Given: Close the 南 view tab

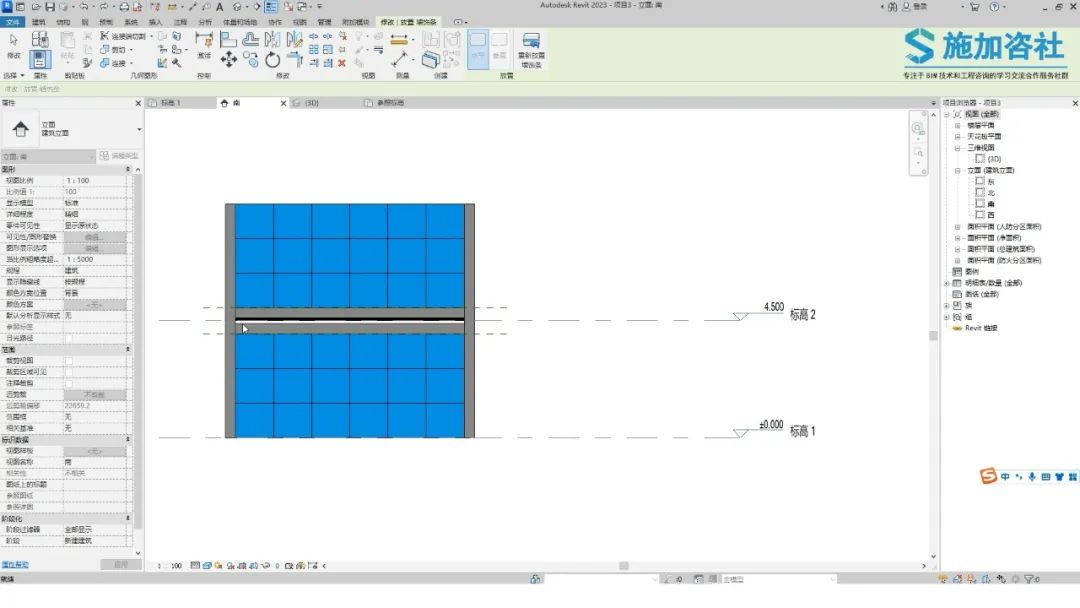Looking at the screenshot, I should pos(283,103).
